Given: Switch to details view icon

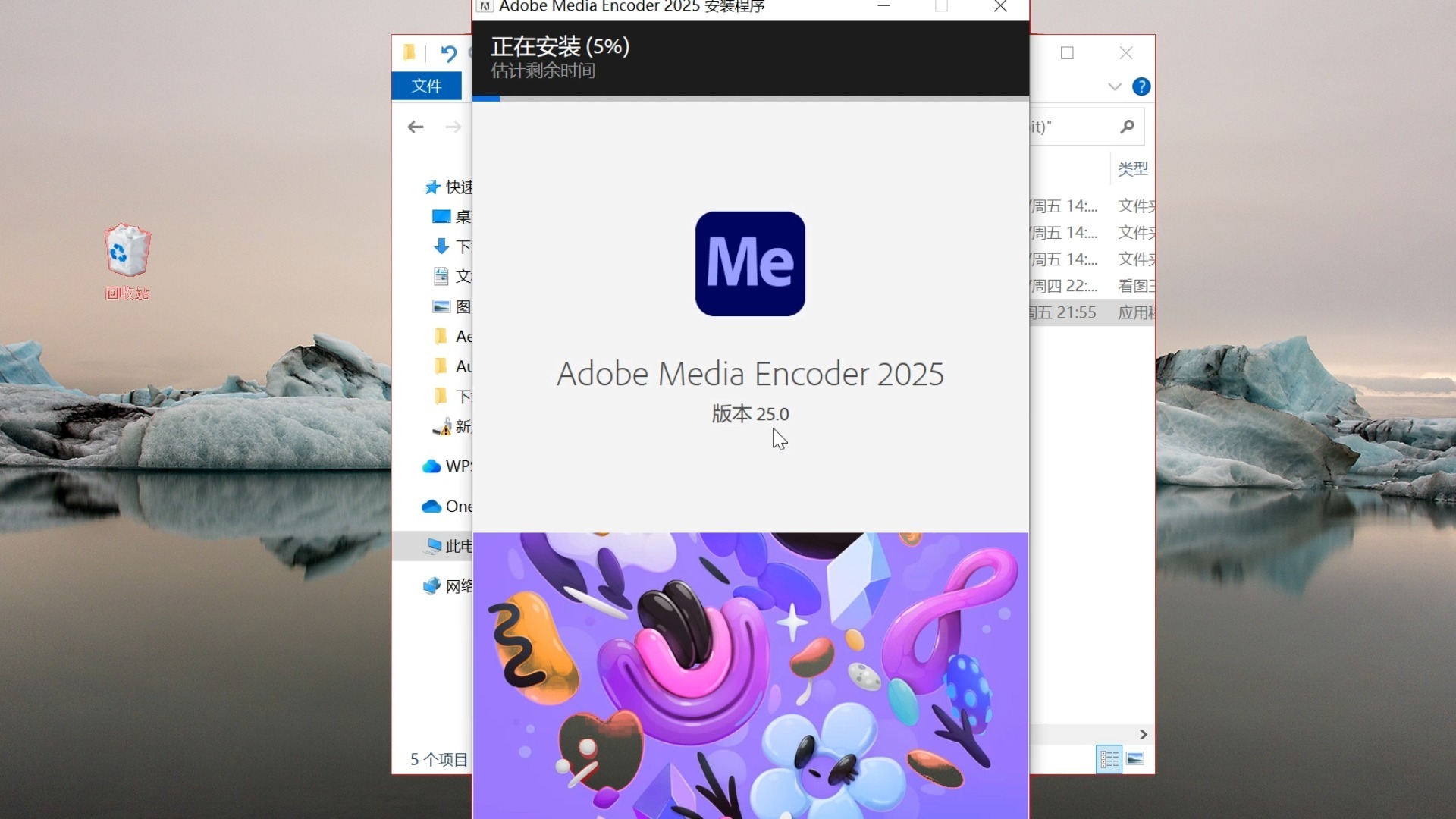Looking at the screenshot, I should [x=1109, y=758].
